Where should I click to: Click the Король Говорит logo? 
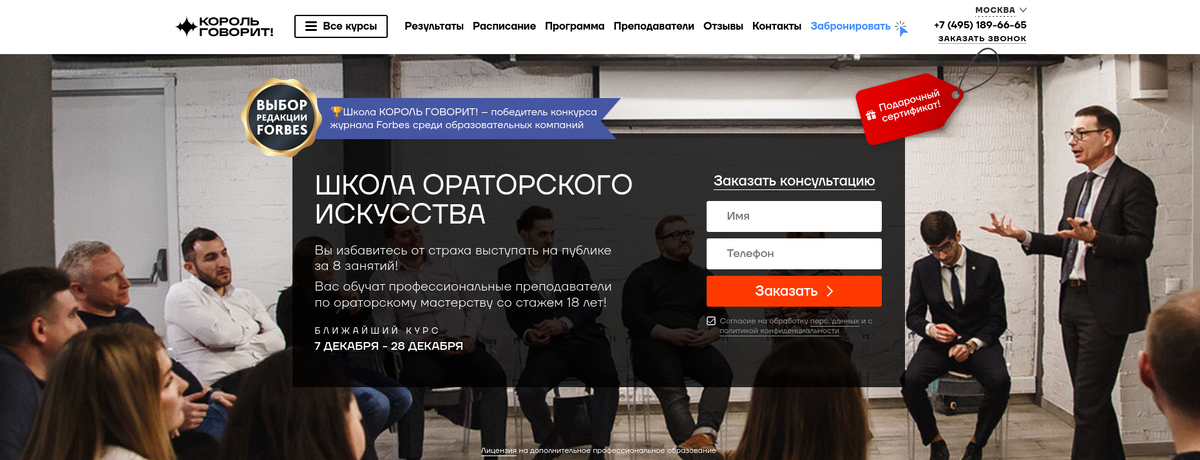[x=224, y=26]
